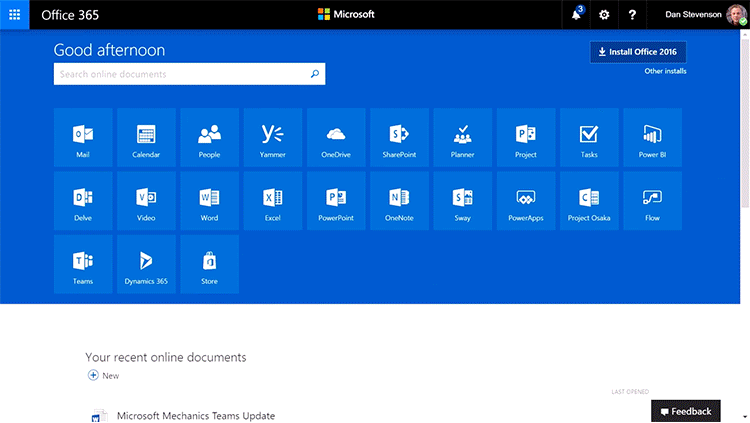Open the Project tile

point(526,137)
